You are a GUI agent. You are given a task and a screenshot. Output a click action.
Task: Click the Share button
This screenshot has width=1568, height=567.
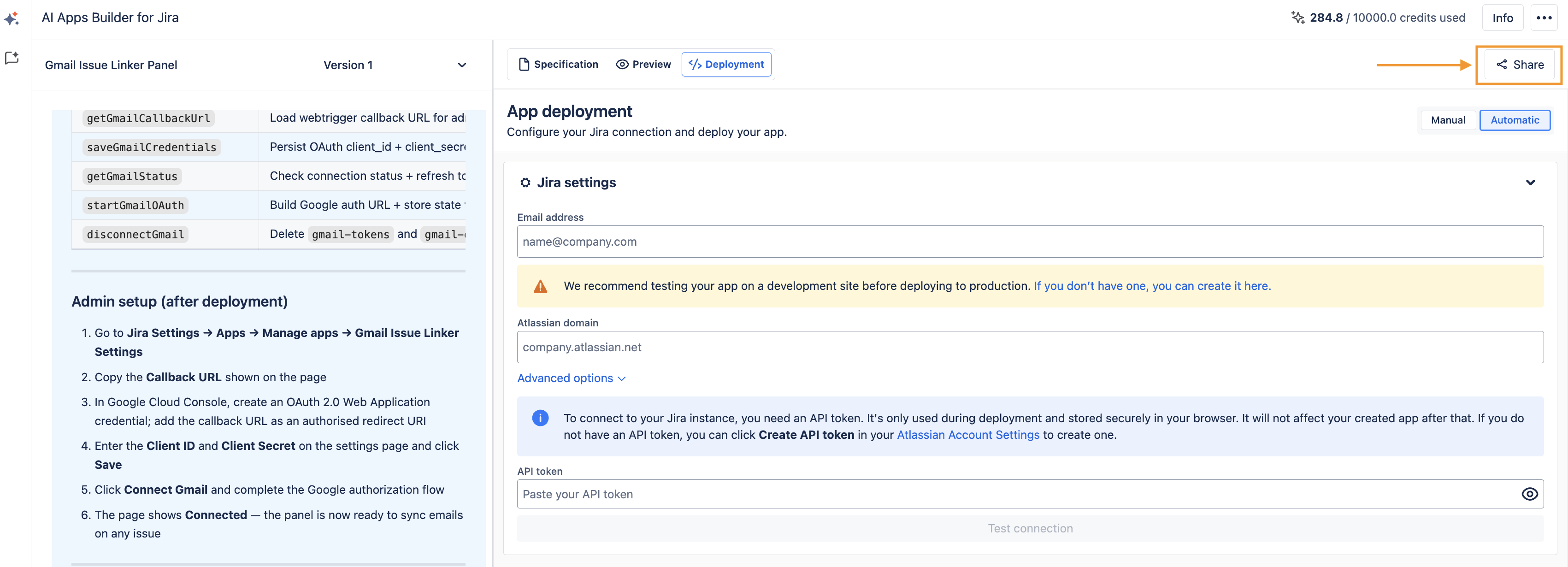pyautogui.click(x=1519, y=65)
